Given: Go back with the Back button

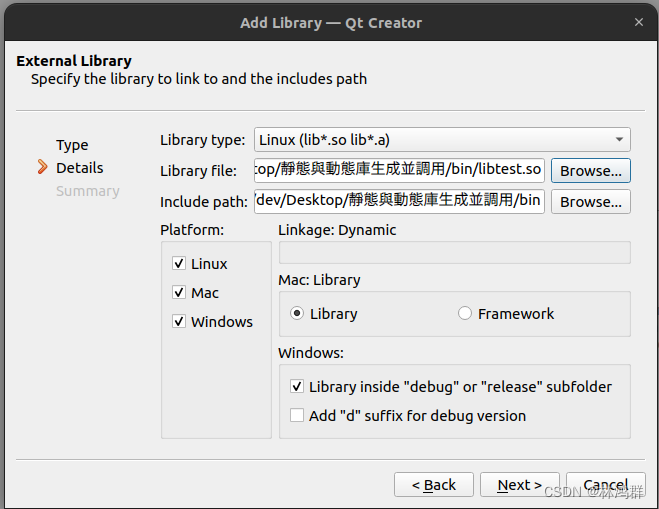Looking at the screenshot, I should pyautogui.click(x=434, y=485).
